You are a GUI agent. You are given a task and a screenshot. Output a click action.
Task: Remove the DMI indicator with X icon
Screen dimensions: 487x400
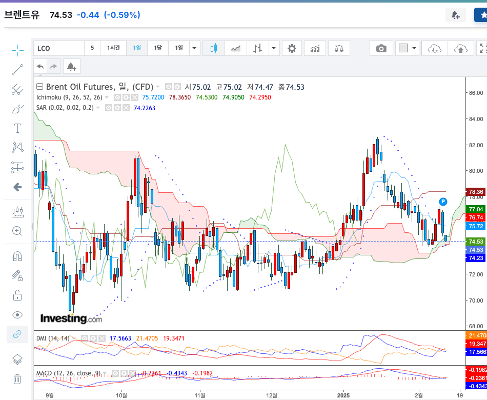click(102, 338)
